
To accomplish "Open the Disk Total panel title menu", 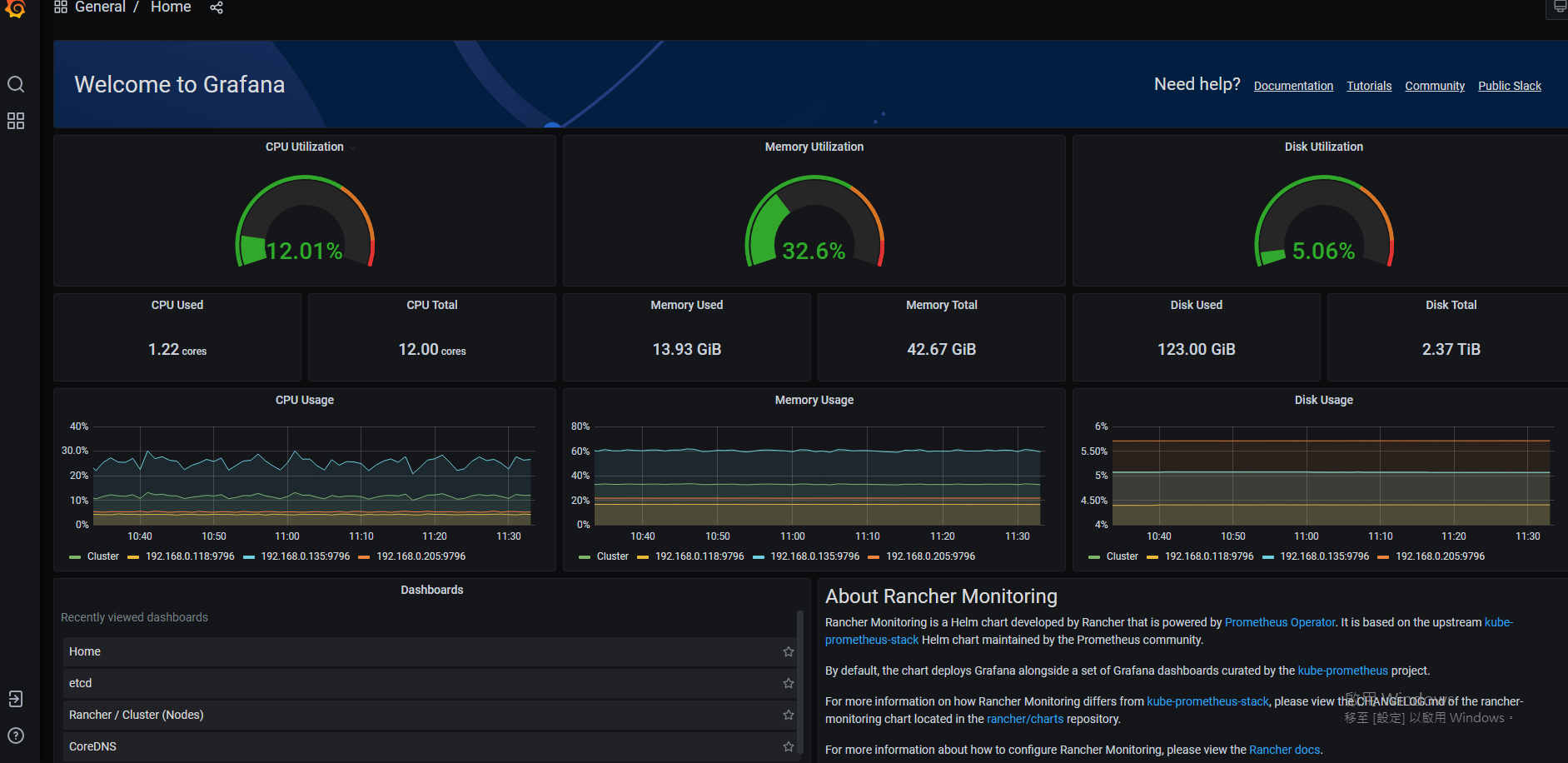I will click(1451, 305).
